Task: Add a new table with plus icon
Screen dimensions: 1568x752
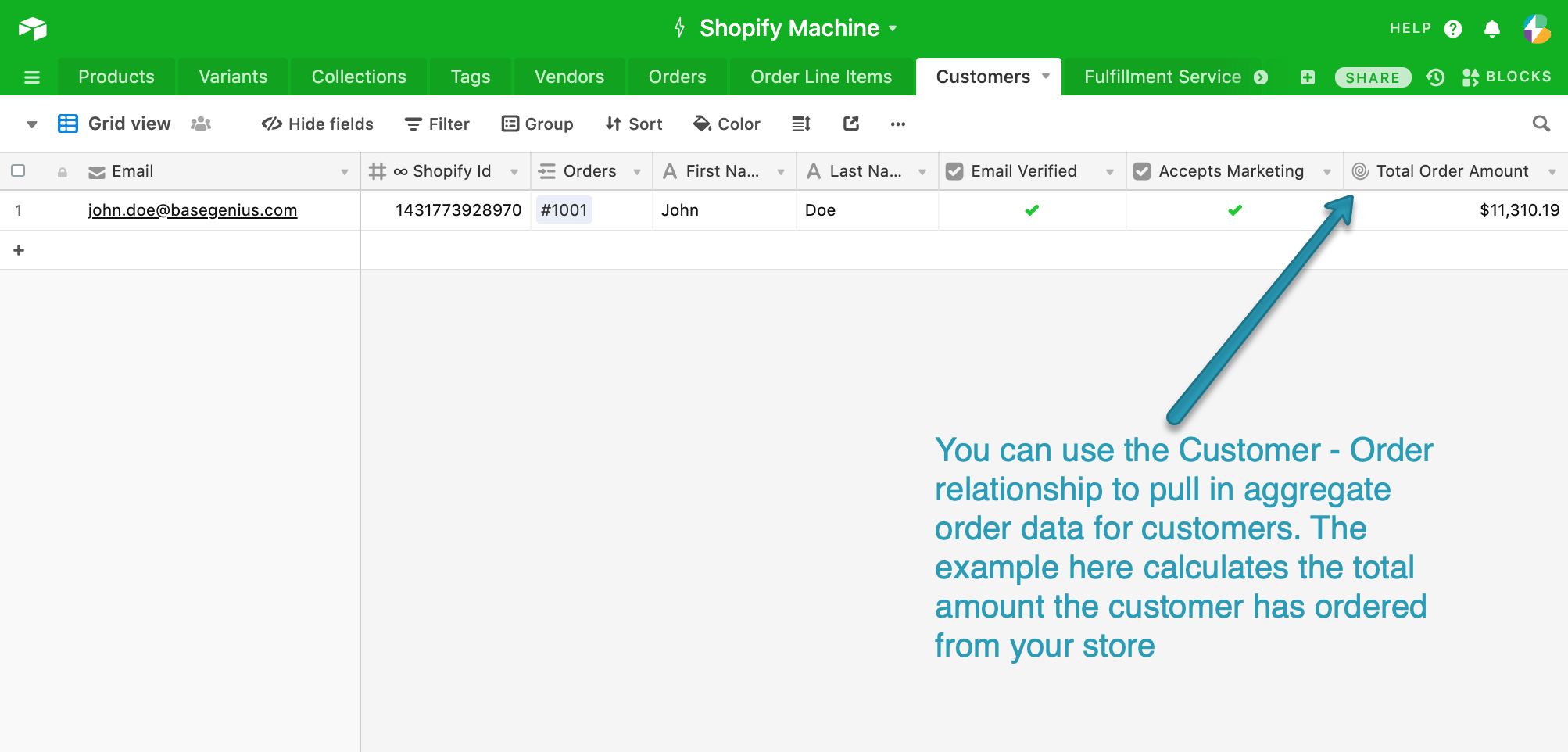Action: tap(1308, 77)
